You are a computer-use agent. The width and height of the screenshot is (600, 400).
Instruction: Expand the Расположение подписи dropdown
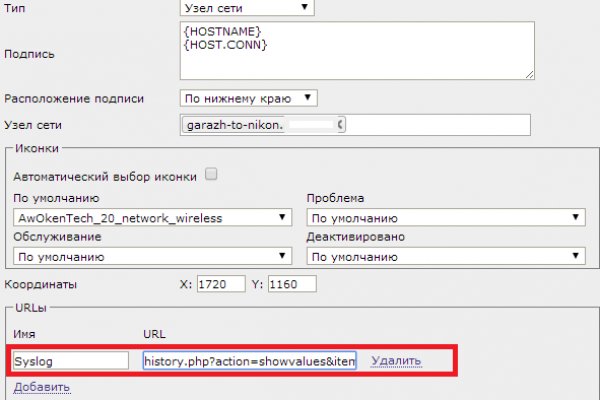tap(248, 98)
